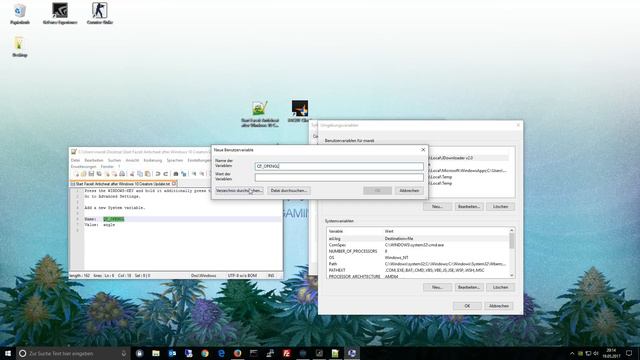Viewport: 640px width, 360px height.
Task: Open Fenster menu in Notepad++
Action: click(x=107, y=167)
